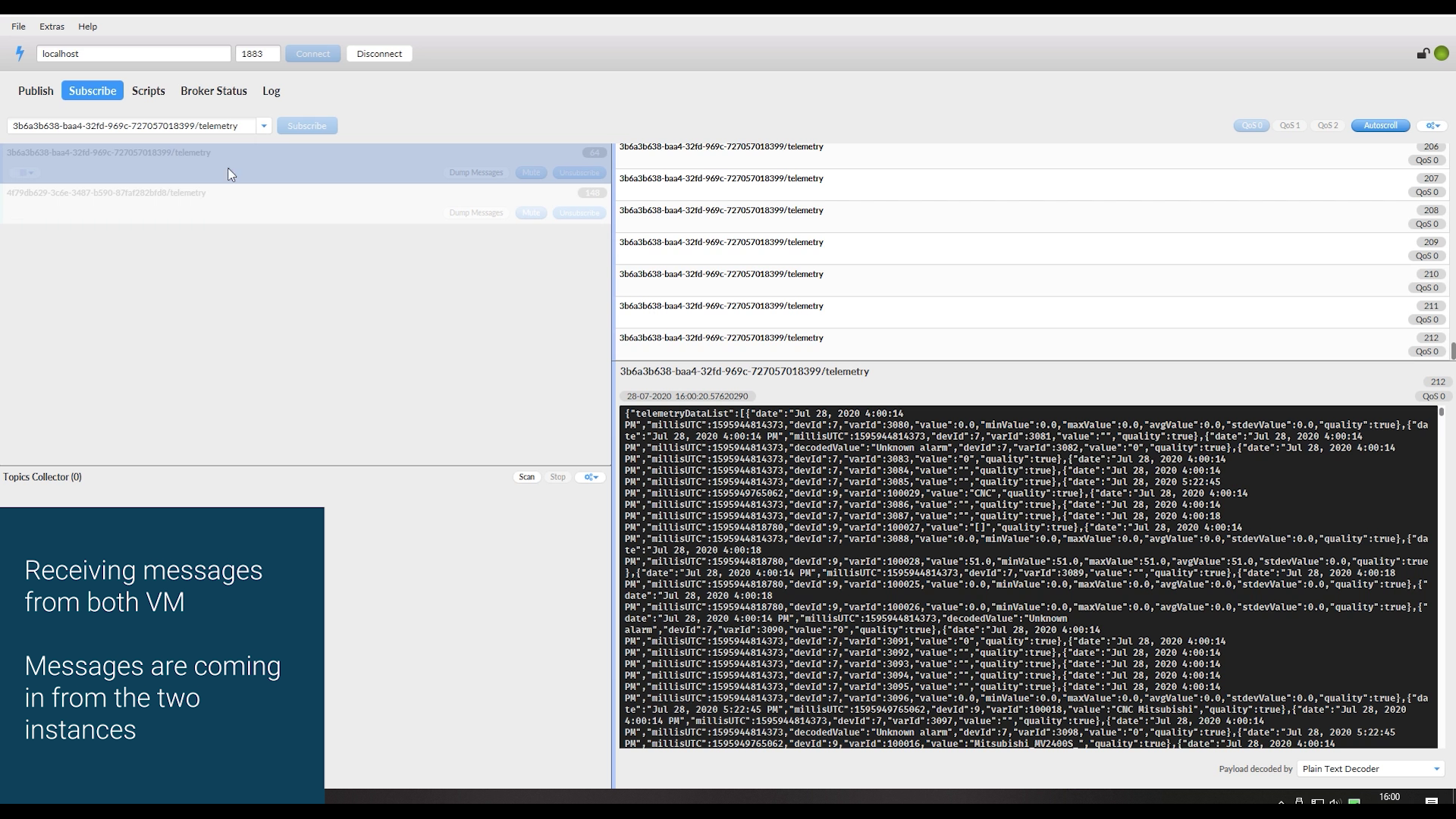Select the Subscribe tab

[x=93, y=91]
